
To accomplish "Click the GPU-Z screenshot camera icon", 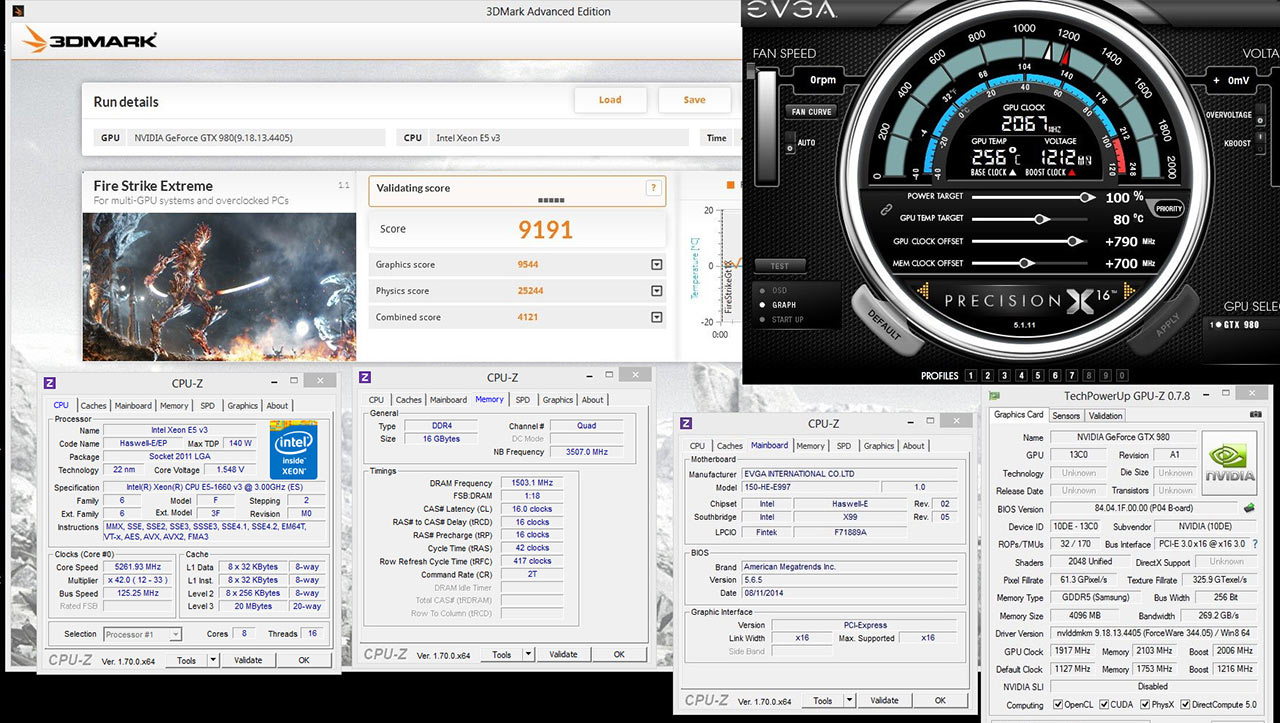I will pos(1255,415).
